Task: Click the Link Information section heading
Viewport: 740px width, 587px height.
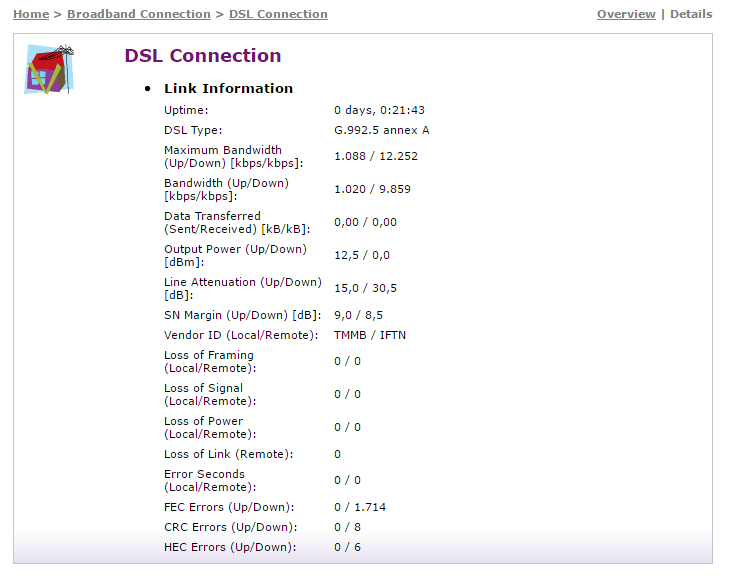Action: point(228,88)
